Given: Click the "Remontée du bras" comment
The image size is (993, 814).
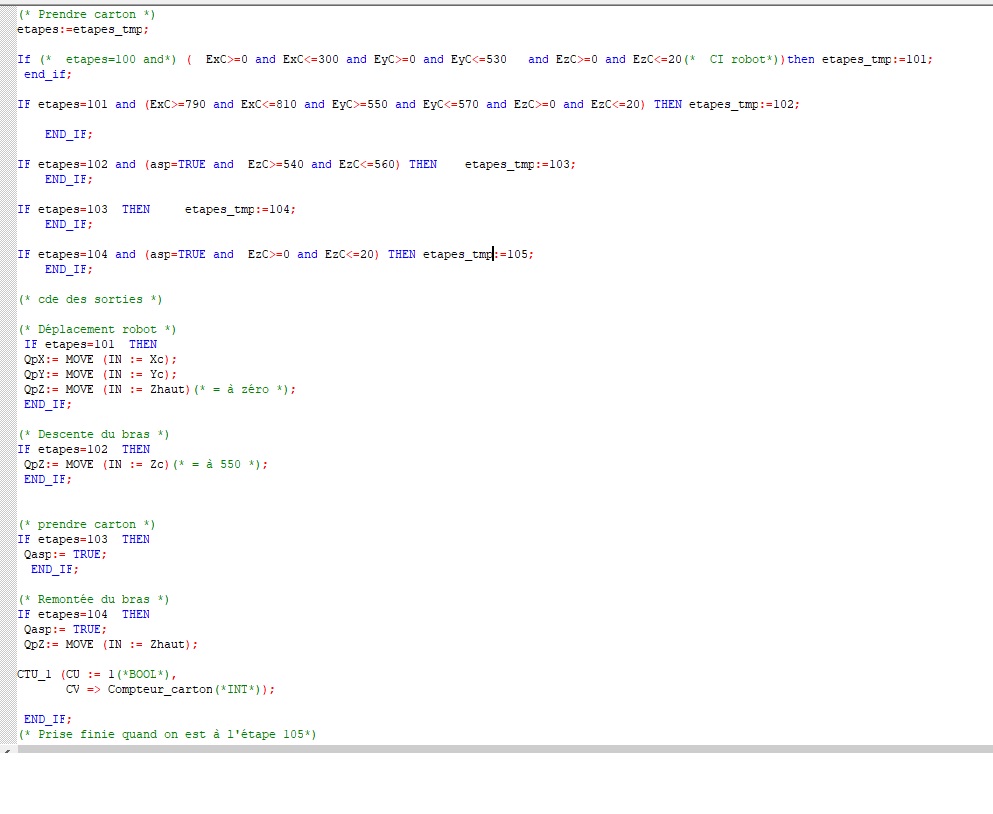Looking at the screenshot, I should coord(93,600).
